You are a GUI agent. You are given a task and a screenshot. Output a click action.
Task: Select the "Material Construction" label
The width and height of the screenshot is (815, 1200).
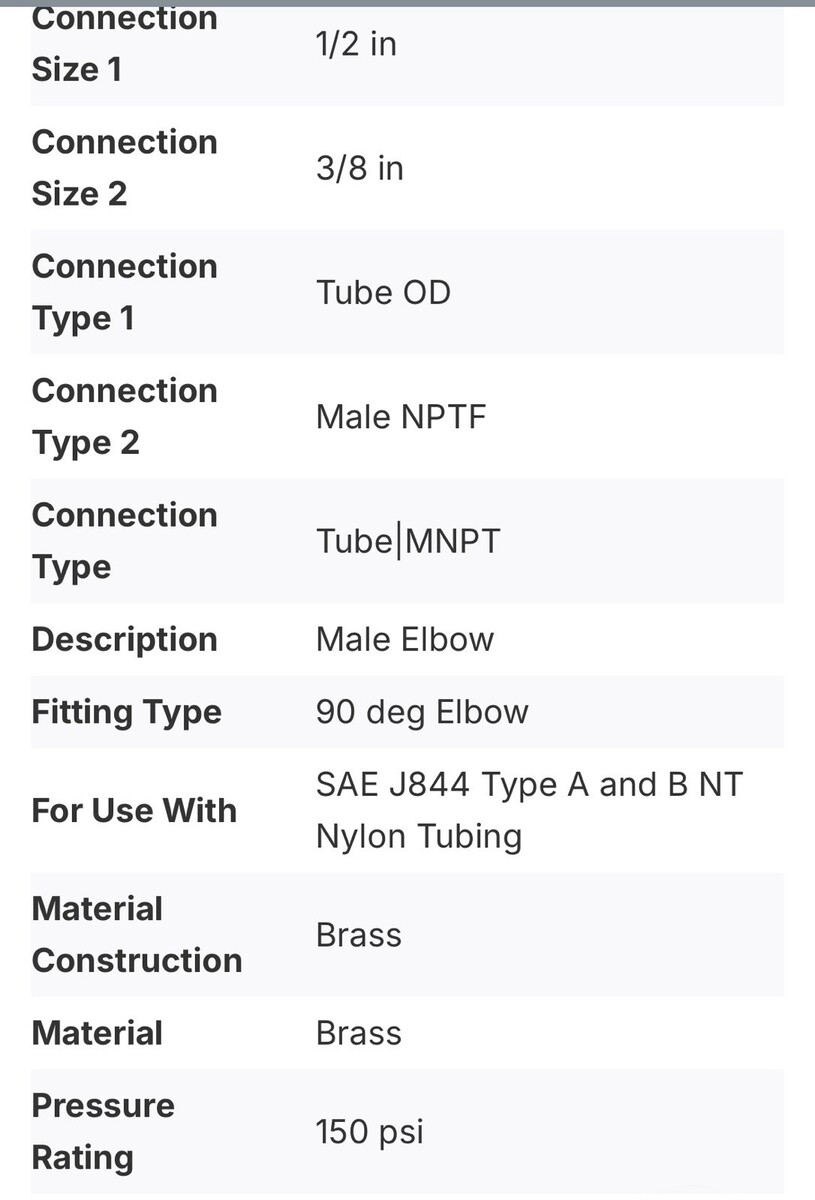tap(136, 934)
